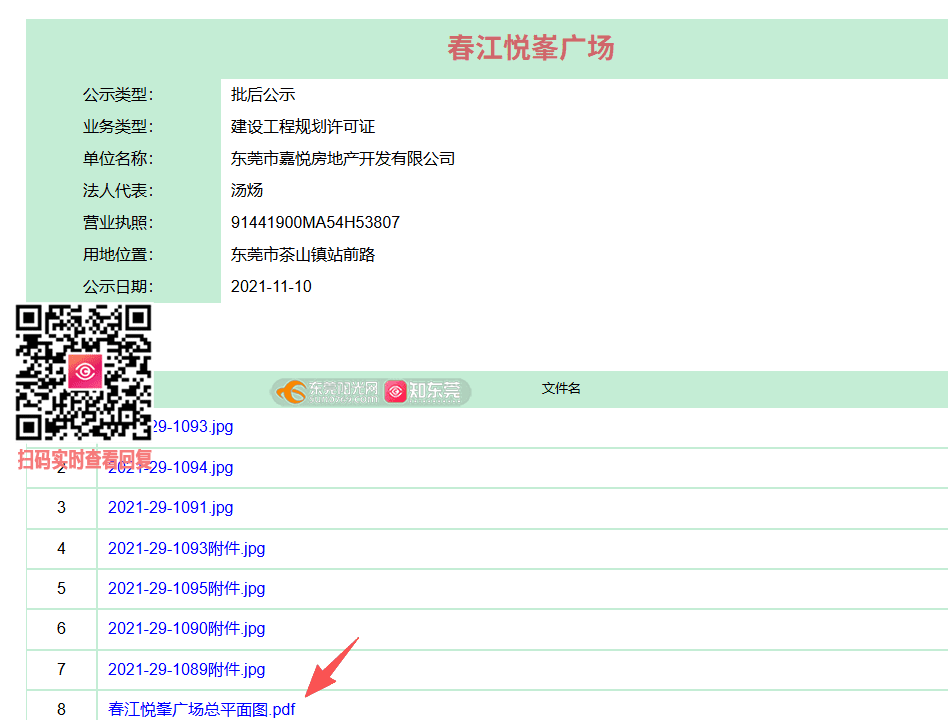948x720 pixels.
Task: Open the 2021-29-1090附件.jpg attachment link
Action: pyautogui.click(x=186, y=629)
